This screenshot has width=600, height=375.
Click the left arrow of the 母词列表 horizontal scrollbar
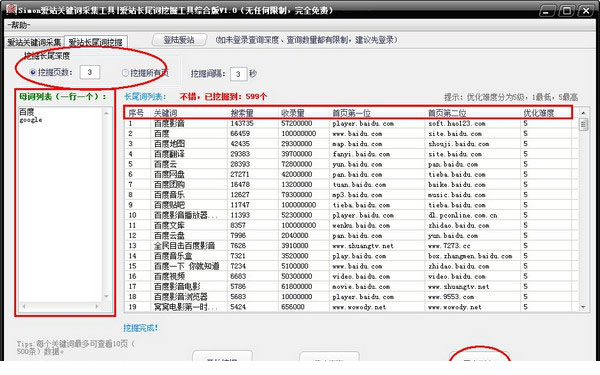pyautogui.click(x=24, y=306)
